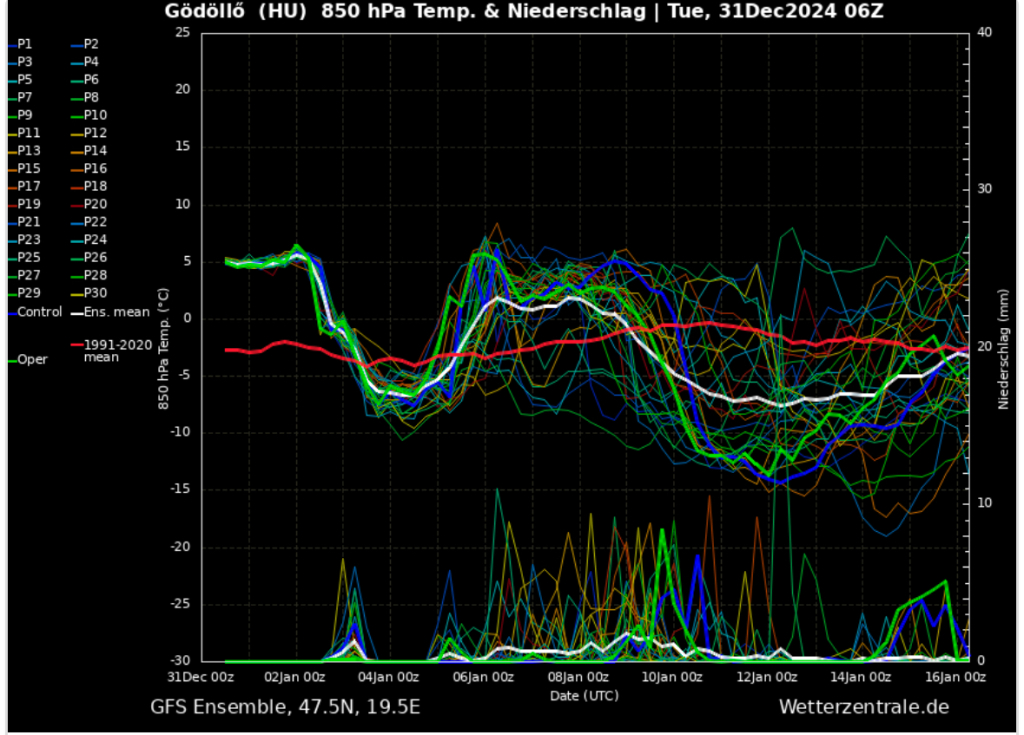This screenshot has width=1024, height=735.
Task: Click the P15 legend entry
Action: 29,168
